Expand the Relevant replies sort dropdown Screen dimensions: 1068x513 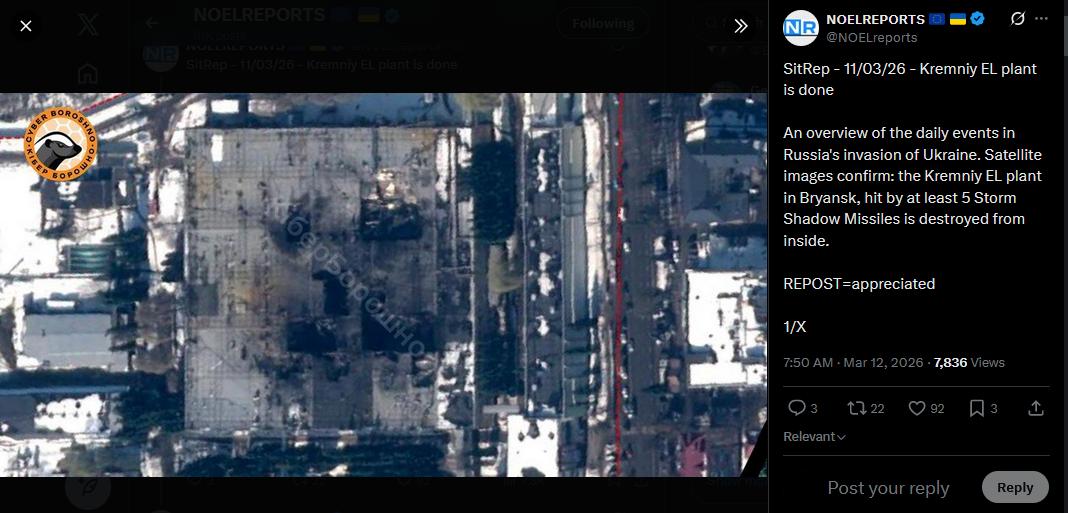pos(815,437)
